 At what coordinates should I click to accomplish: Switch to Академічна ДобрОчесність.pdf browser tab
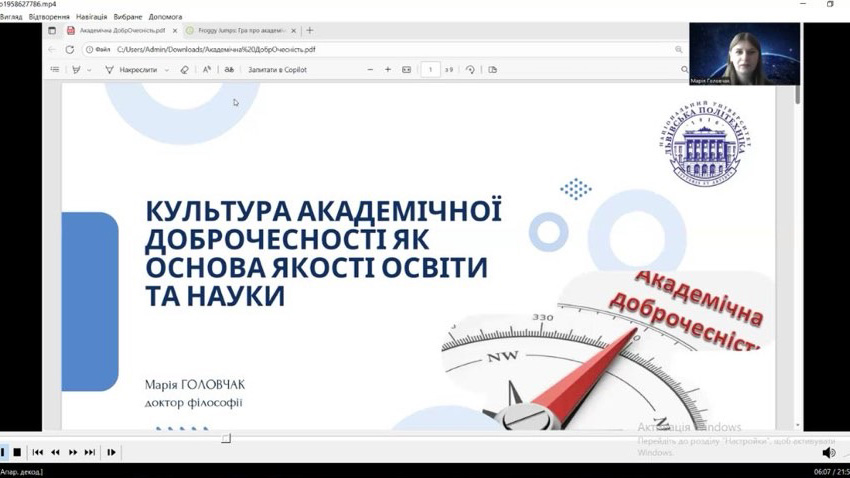122,30
